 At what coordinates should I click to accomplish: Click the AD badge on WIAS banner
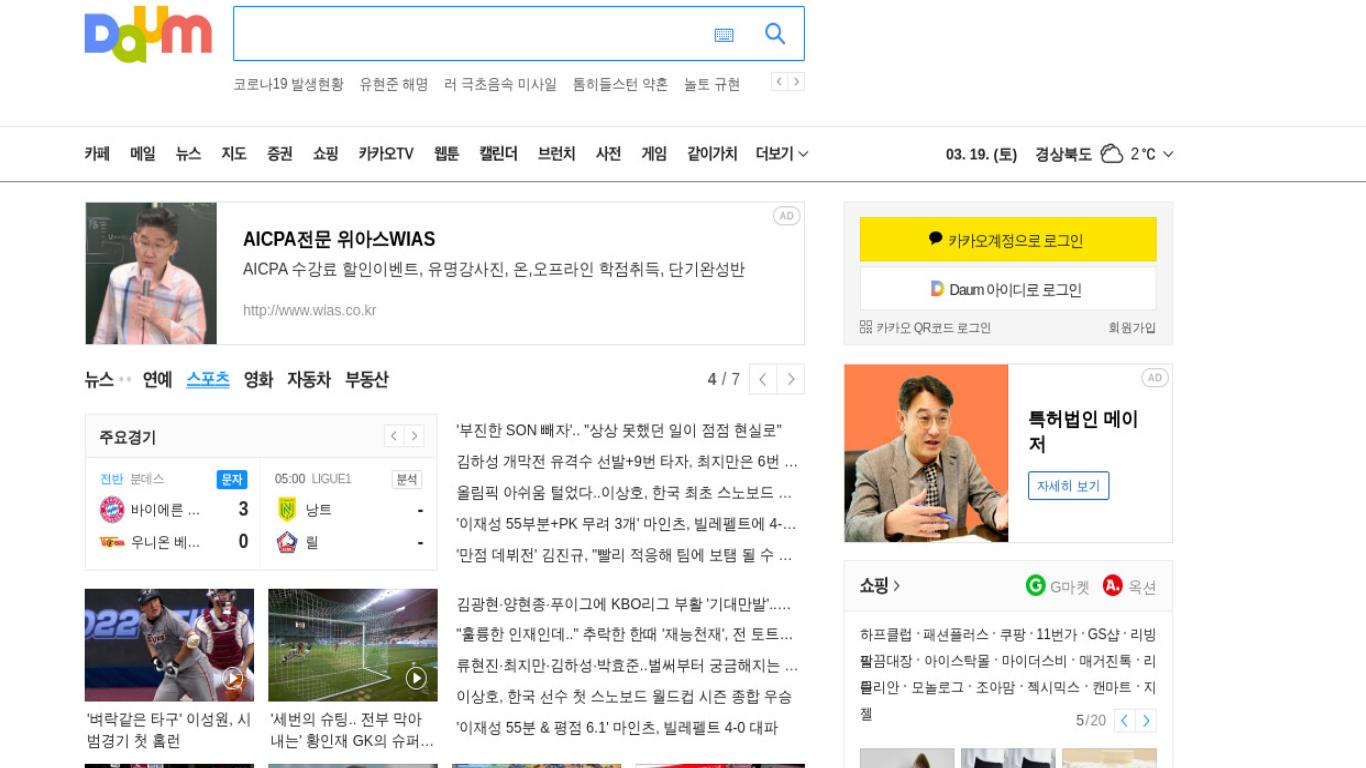pyautogui.click(x=786, y=216)
